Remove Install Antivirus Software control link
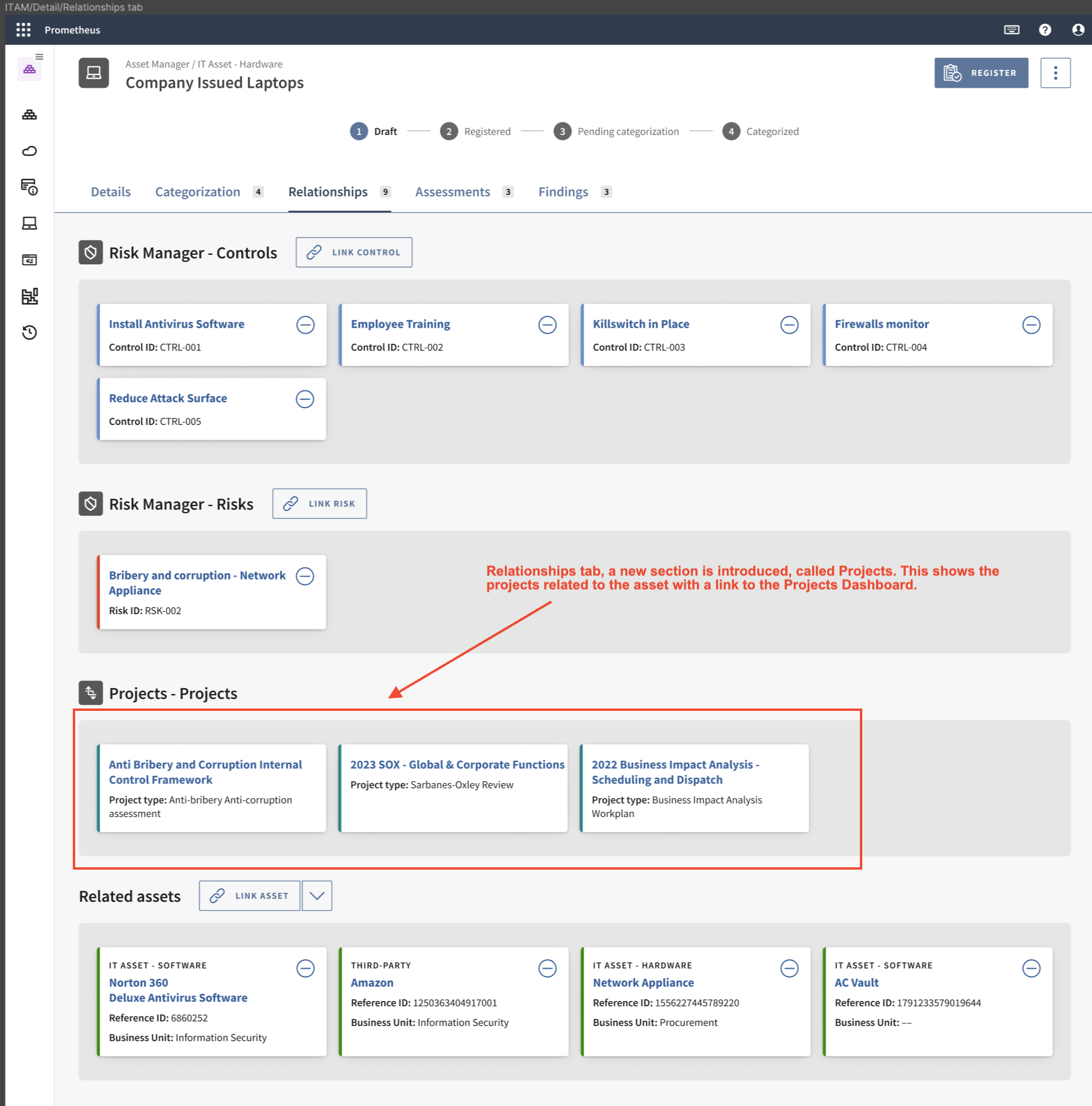The height and width of the screenshot is (1106, 1092). pos(306,325)
